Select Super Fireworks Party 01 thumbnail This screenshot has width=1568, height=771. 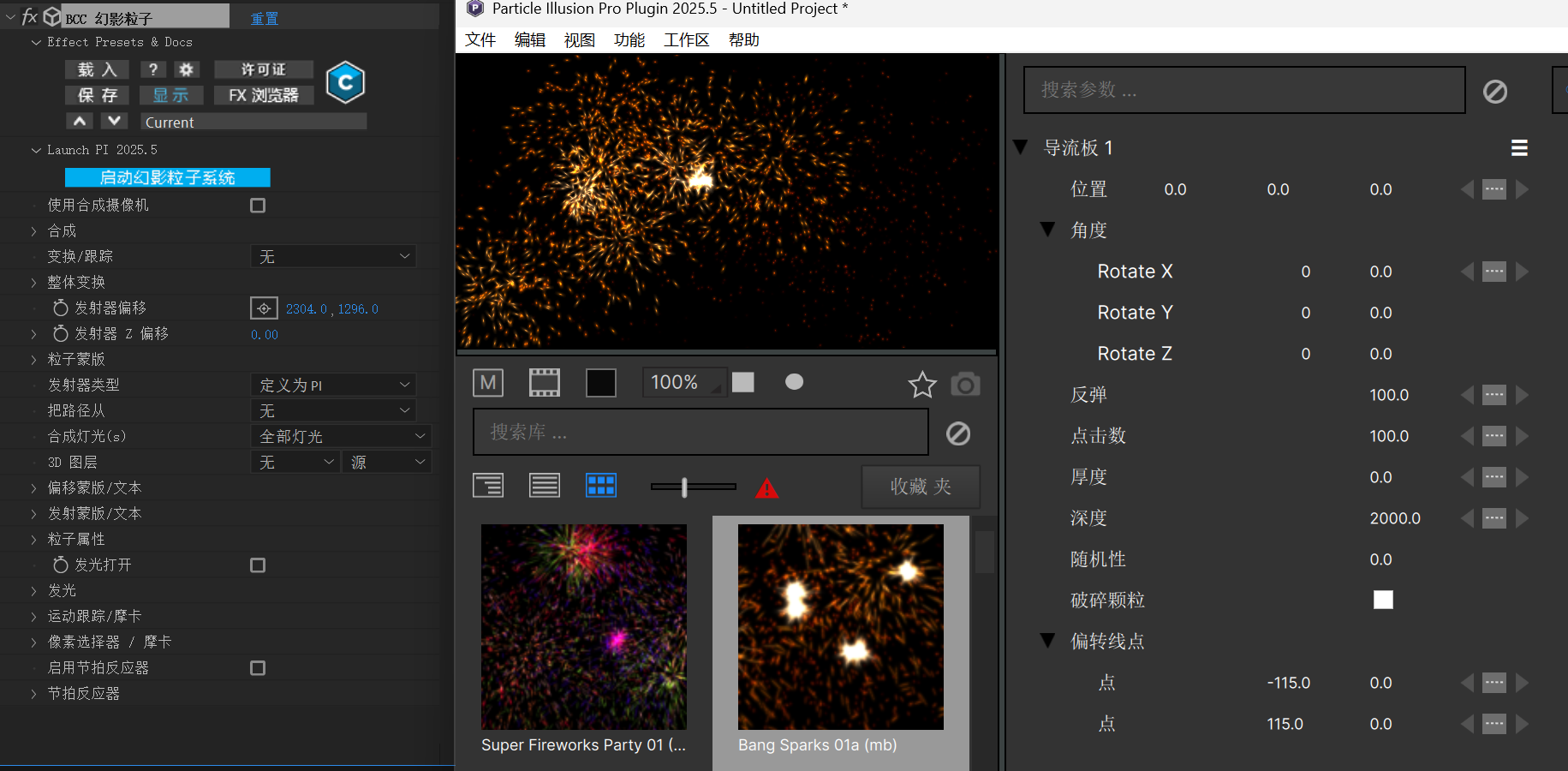click(584, 627)
